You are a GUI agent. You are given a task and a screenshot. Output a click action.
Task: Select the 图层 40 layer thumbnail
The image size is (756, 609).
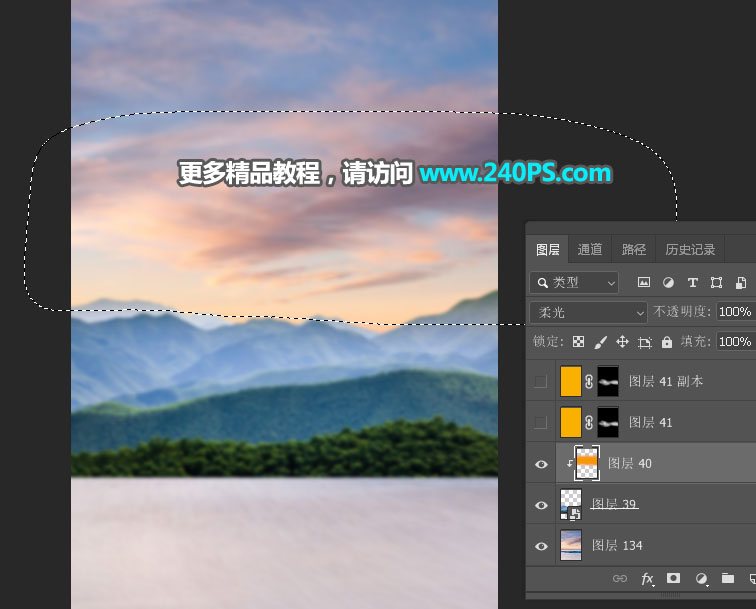587,463
